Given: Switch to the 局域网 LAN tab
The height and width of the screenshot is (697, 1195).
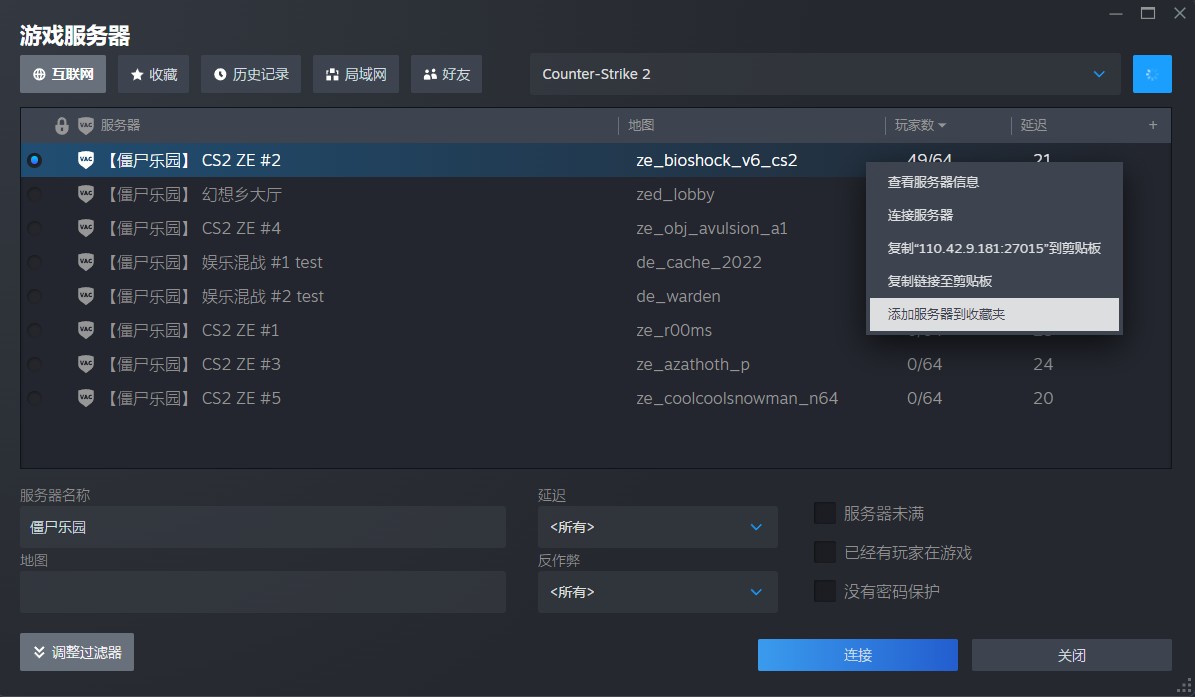Looking at the screenshot, I should (356, 74).
